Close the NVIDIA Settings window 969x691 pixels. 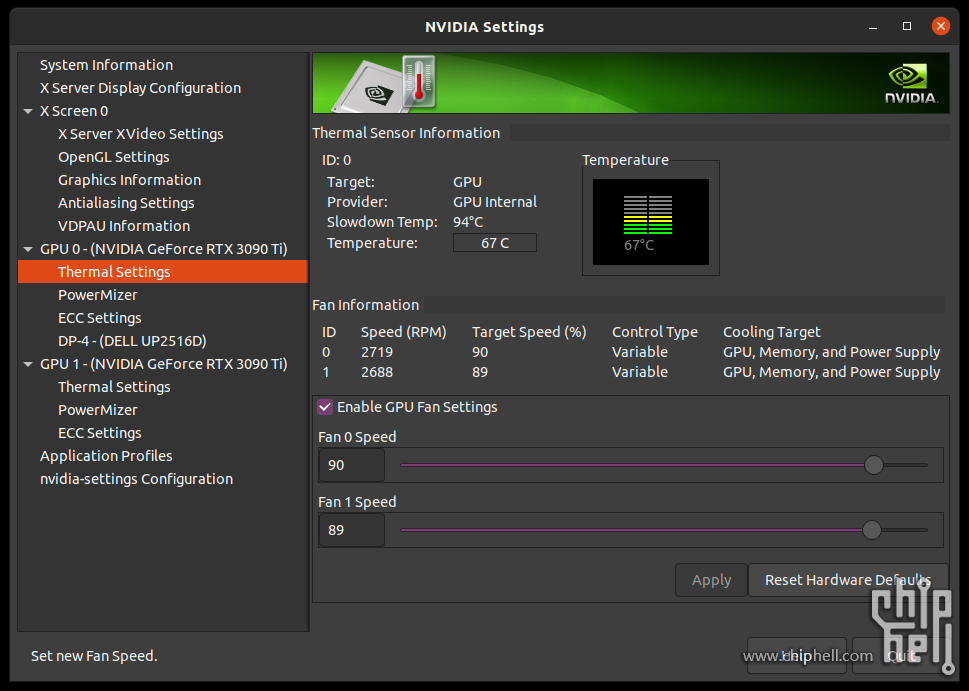pyautogui.click(x=941, y=26)
